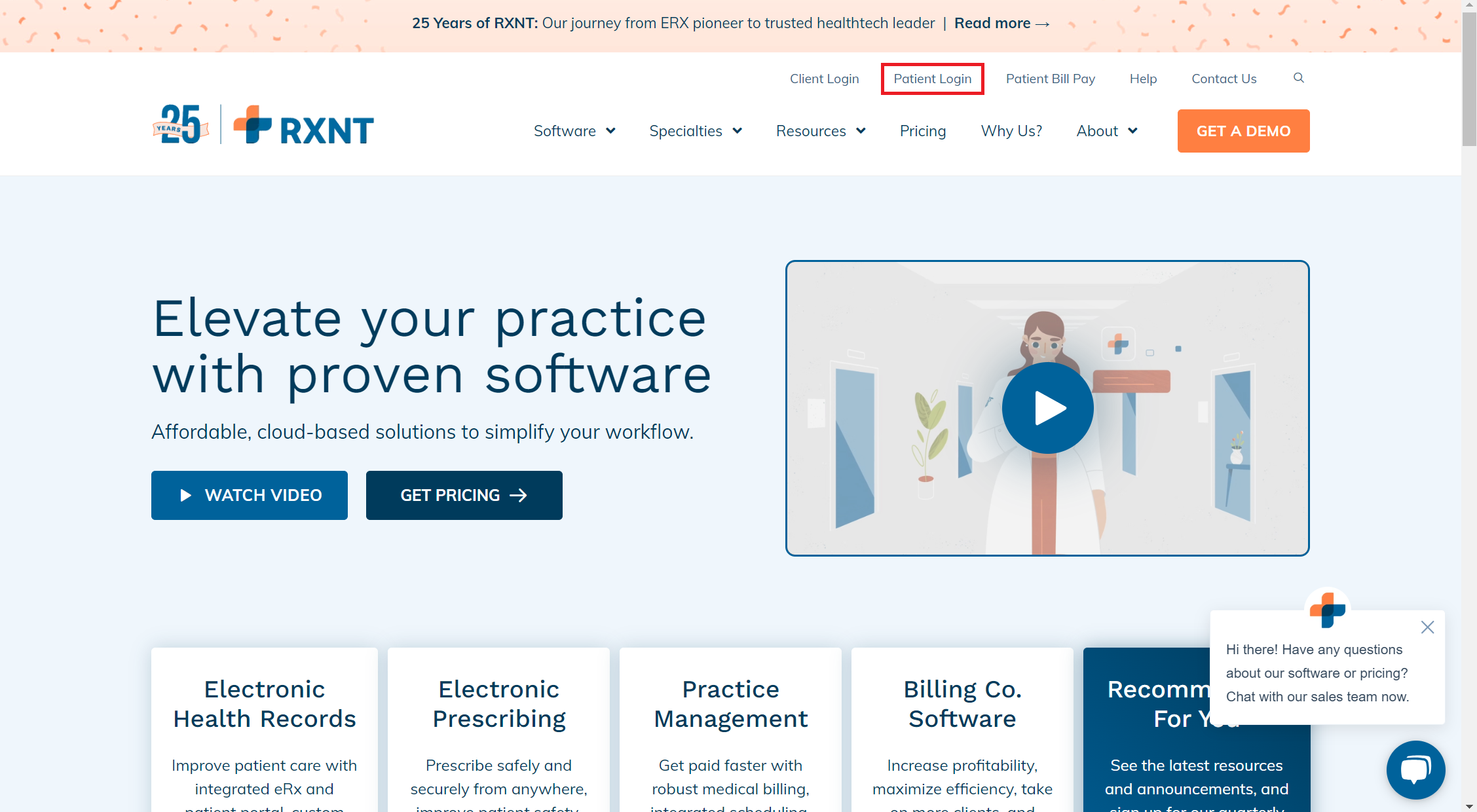This screenshot has width=1477, height=812.
Task: Open the Patient Bill Pay link
Action: 1050,79
